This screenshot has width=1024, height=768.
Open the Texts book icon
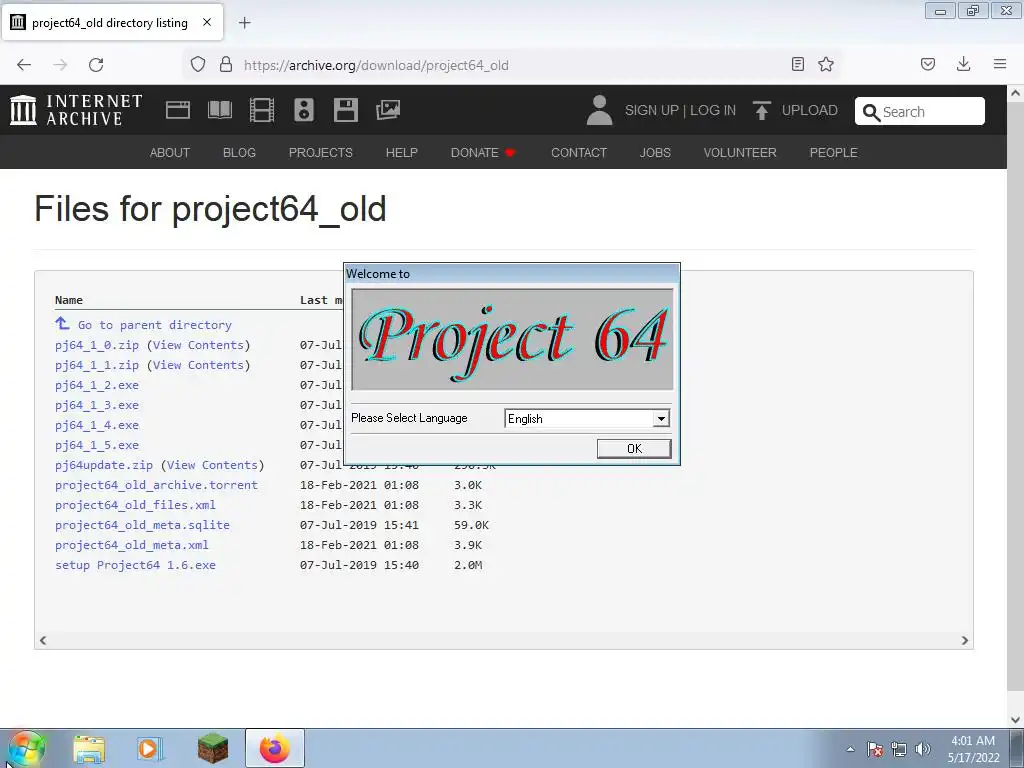[219, 110]
